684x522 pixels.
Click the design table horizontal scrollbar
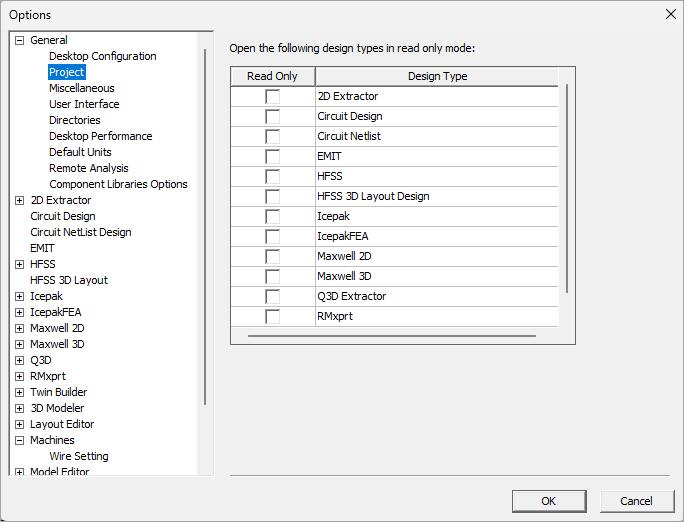tap(392, 336)
